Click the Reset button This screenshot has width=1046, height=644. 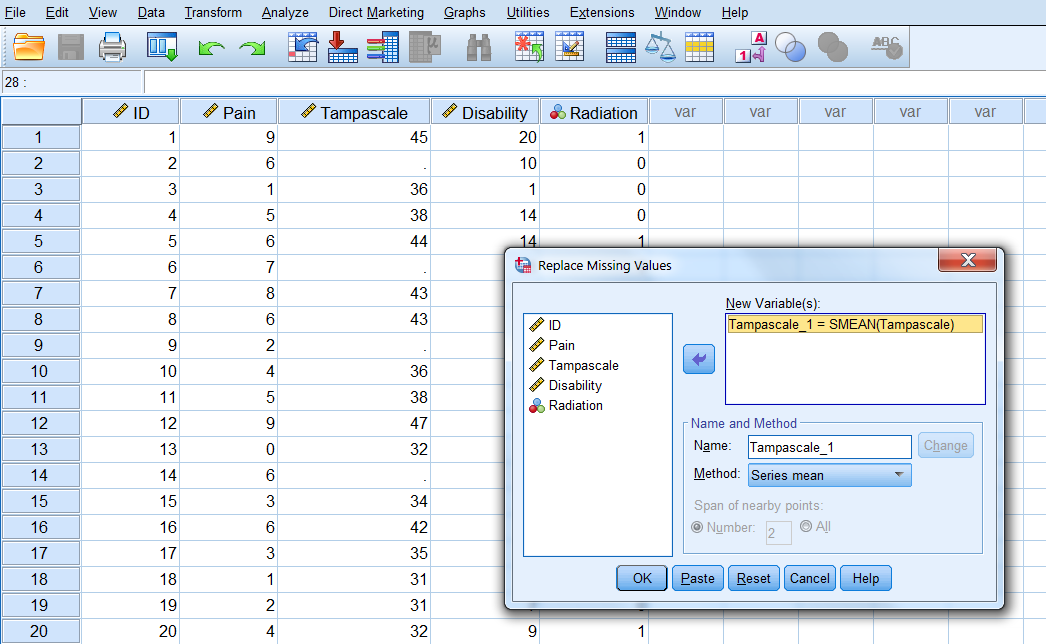pos(754,578)
